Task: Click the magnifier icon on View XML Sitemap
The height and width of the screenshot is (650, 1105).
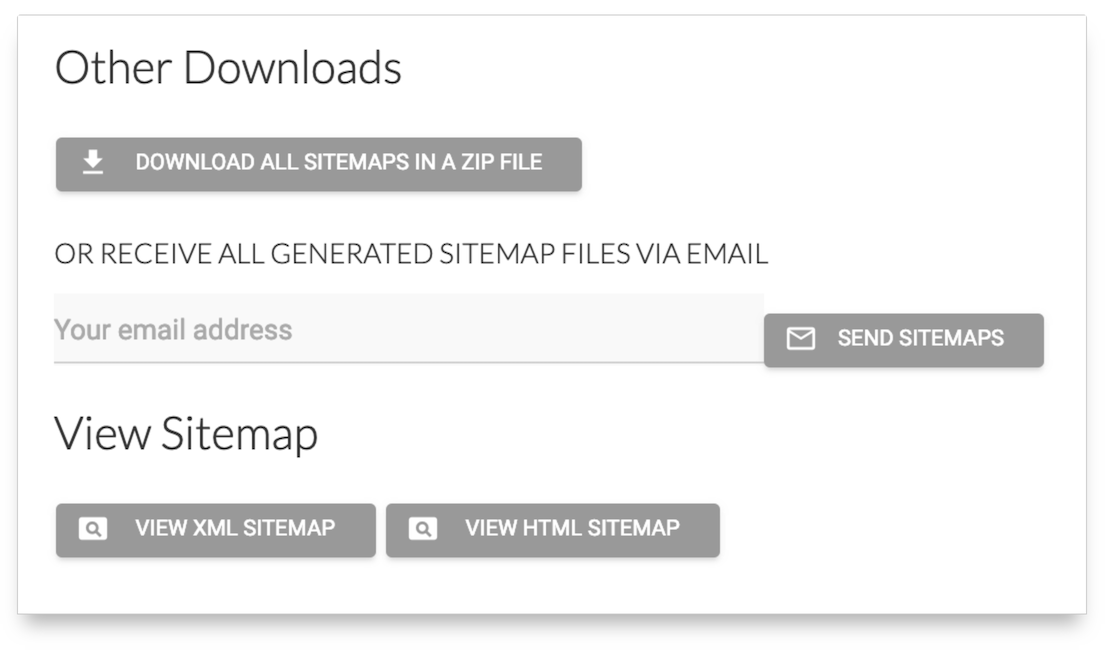Action: pyautogui.click(x=92, y=528)
